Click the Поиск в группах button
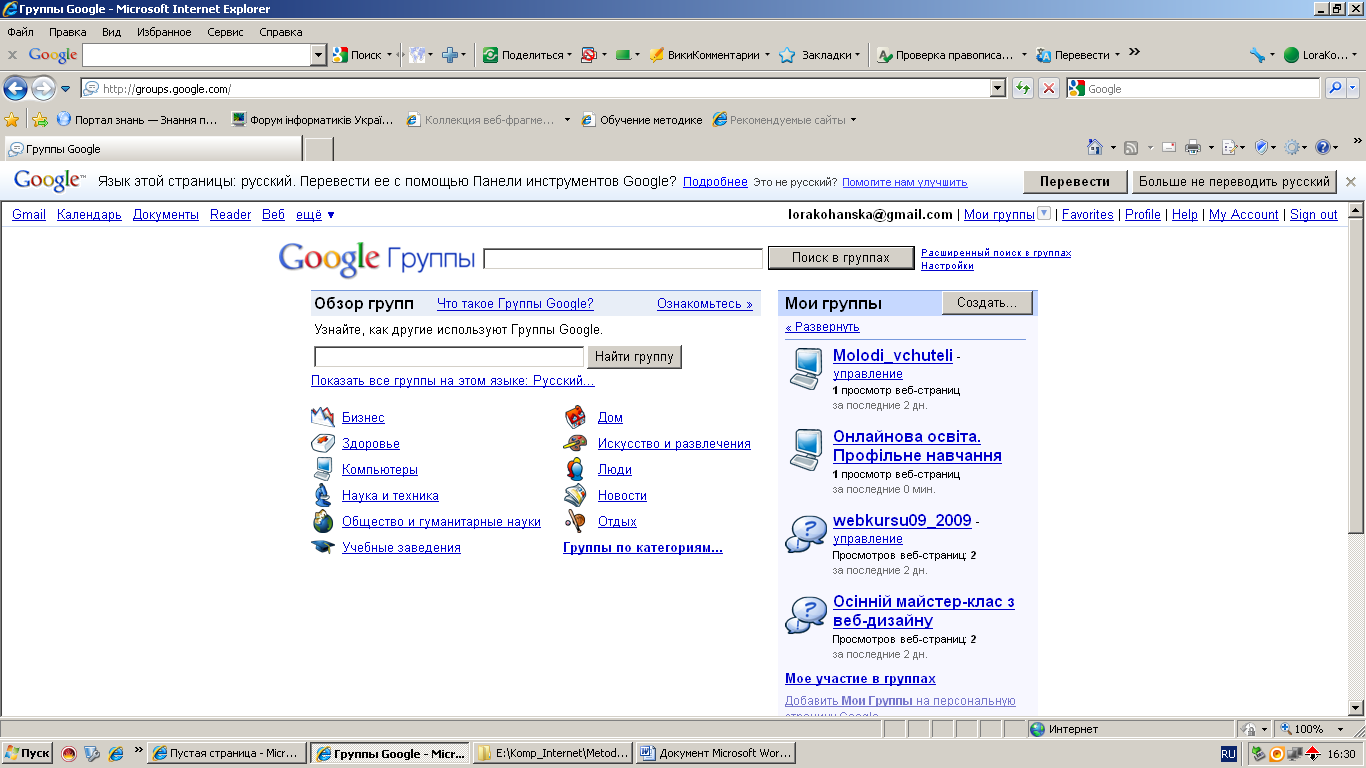The width and height of the screenshot is (1366, 768). click(841, 258)
